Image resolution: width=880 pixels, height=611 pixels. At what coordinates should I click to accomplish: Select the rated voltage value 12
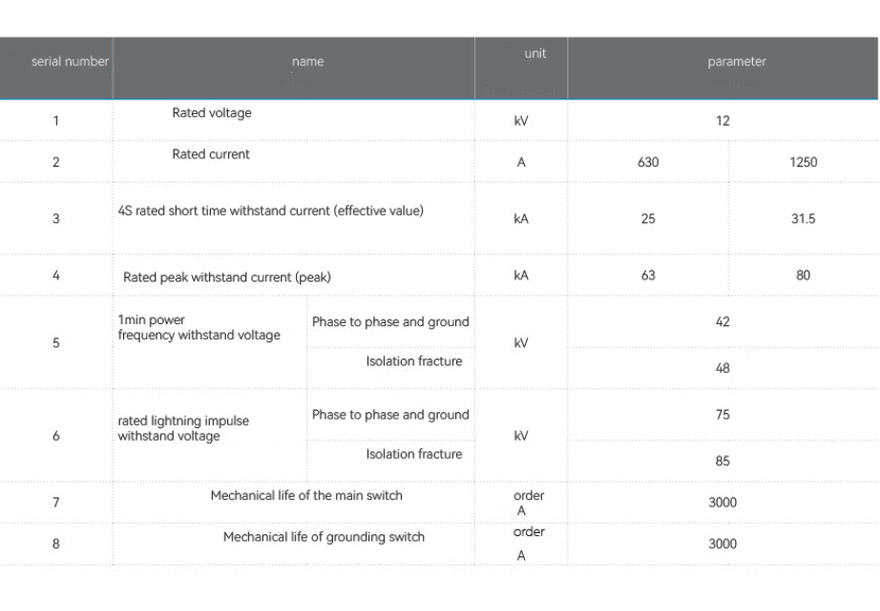[x=723, y=121]
